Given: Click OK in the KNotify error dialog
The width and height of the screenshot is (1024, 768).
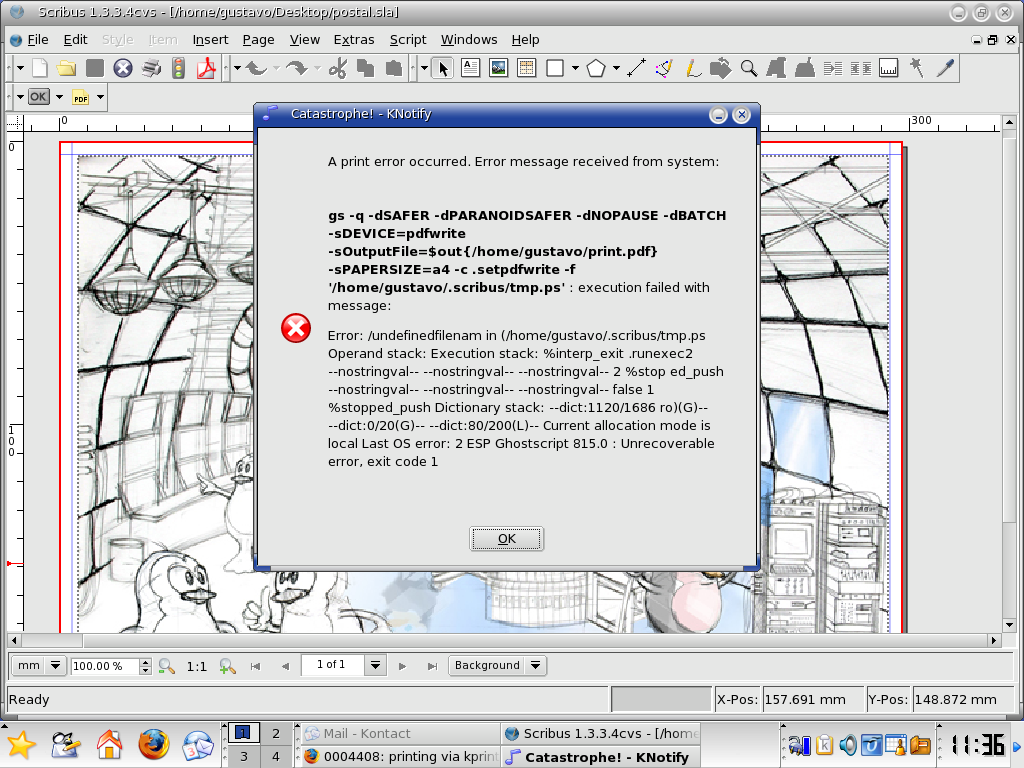Looking at the screenshot, I should coord(506,539).
